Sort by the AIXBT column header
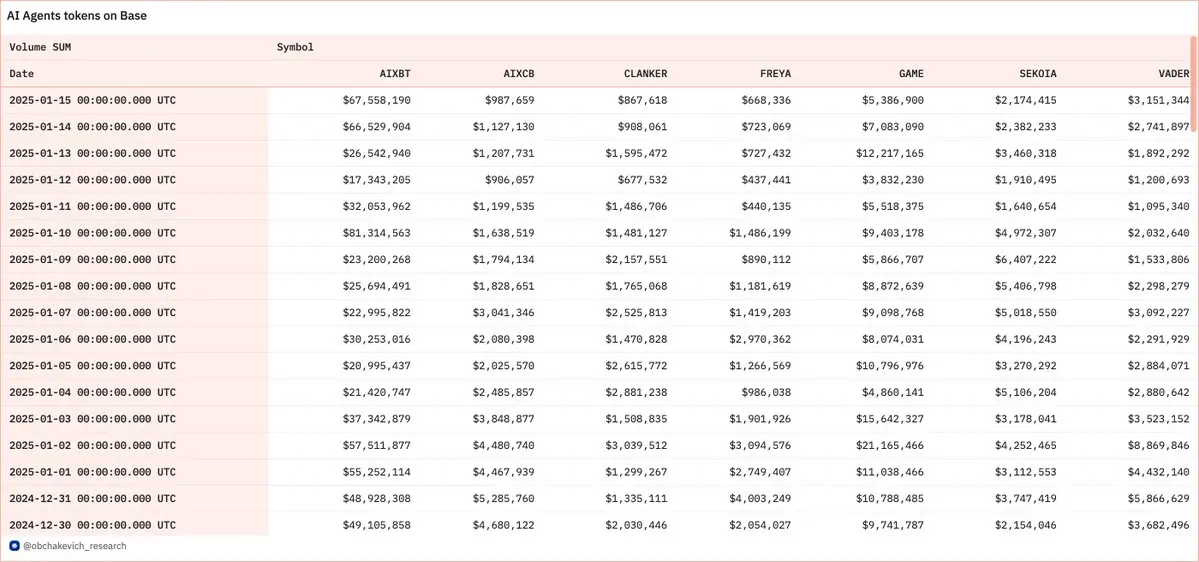The image size is (1199, 562). pos(395,74)
